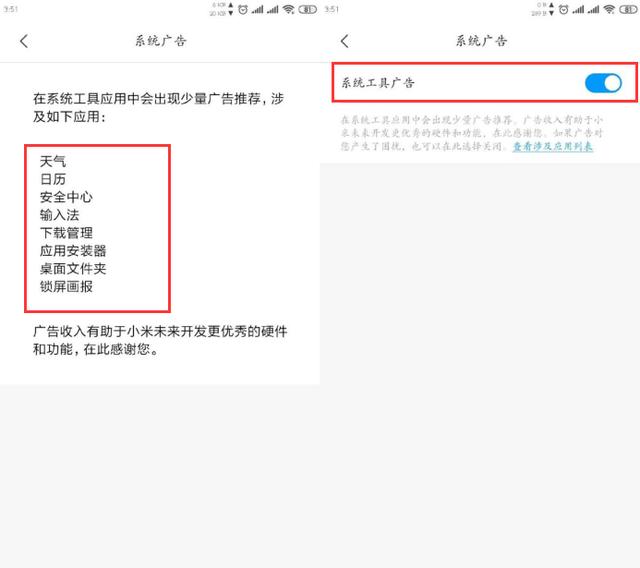Tap the 系统工具广告 label
Viewport: 640px width, 568px height.
pyautogui.click(x=378, y=83)
